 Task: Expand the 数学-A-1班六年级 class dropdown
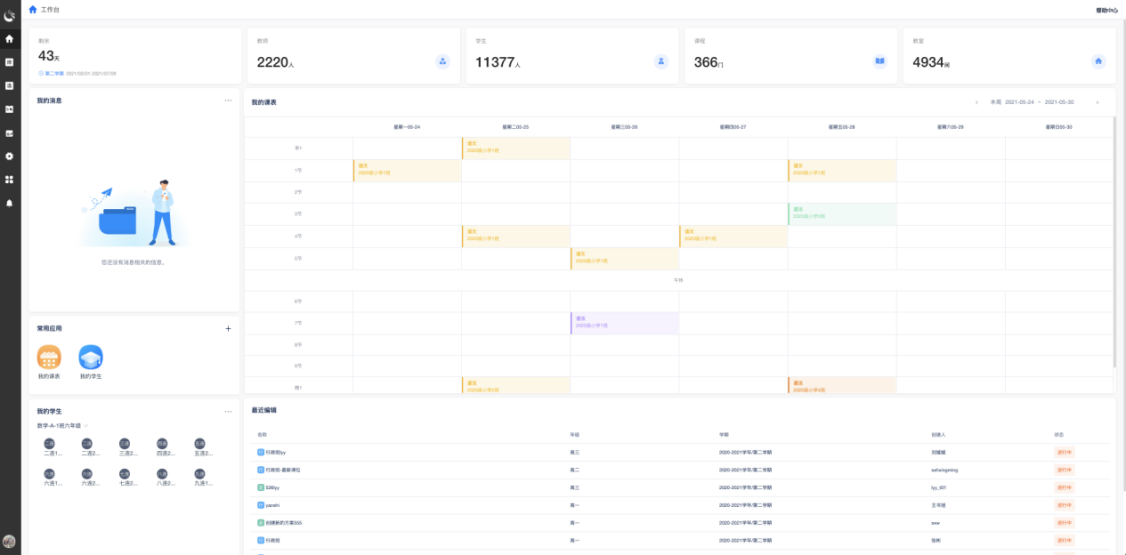(x=86, y=425)
